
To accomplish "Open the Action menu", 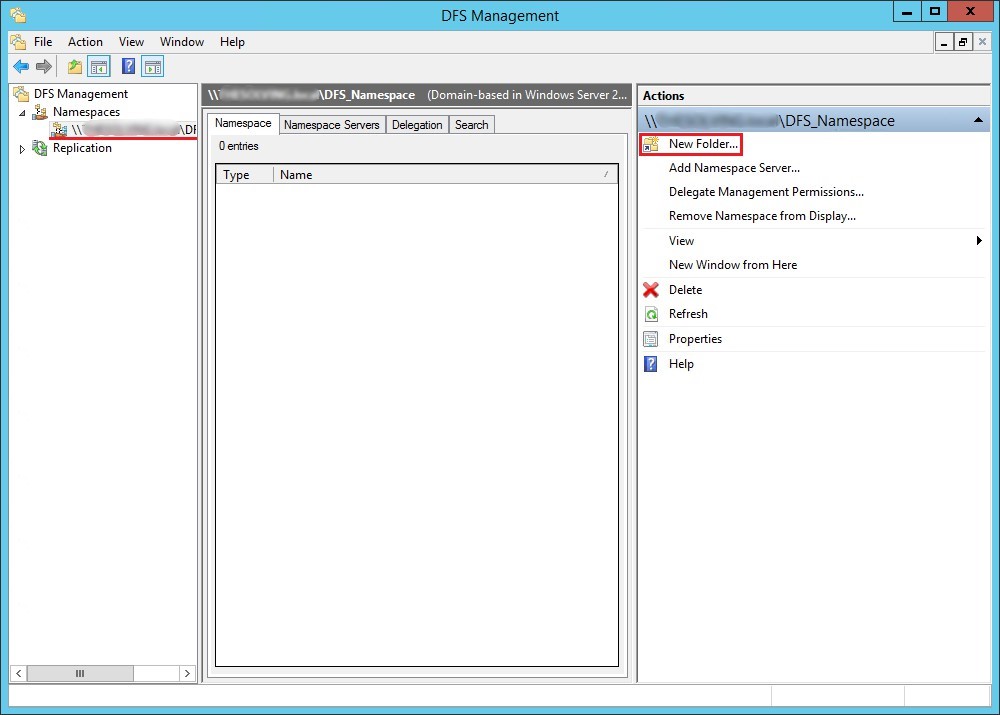I will (x=85, y=42).
